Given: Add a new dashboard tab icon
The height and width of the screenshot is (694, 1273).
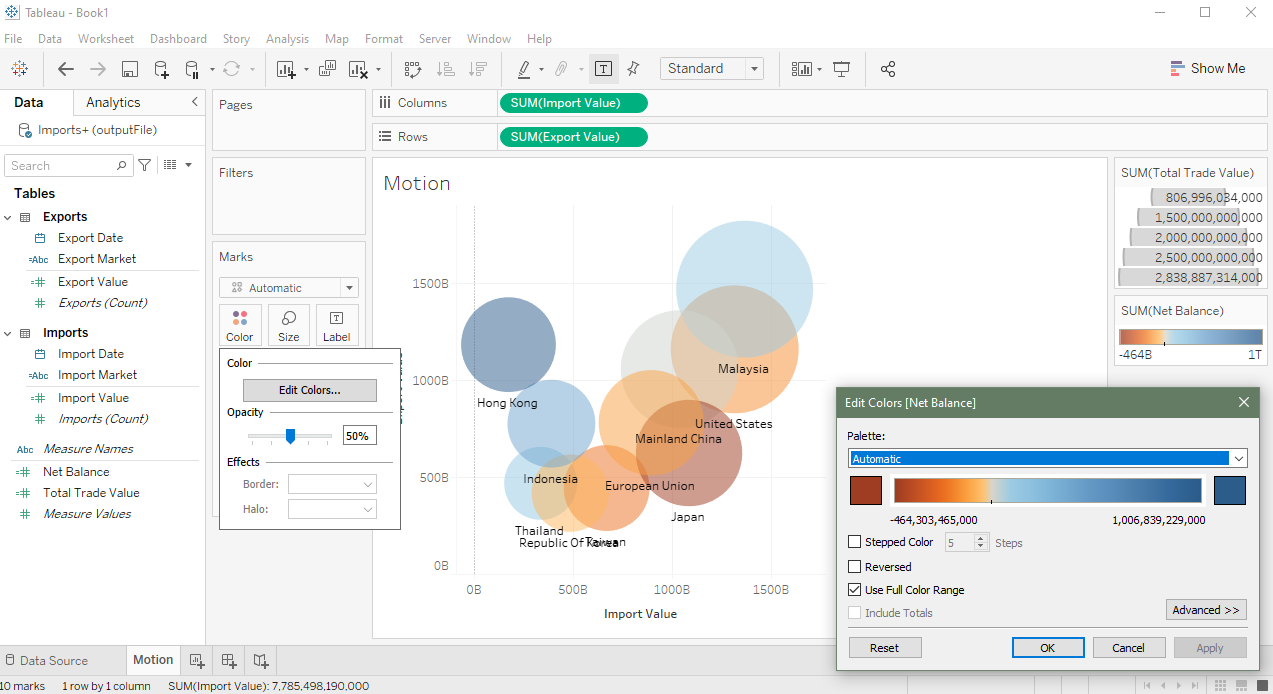Looking at the screenshot, I should tap(229, 660).
